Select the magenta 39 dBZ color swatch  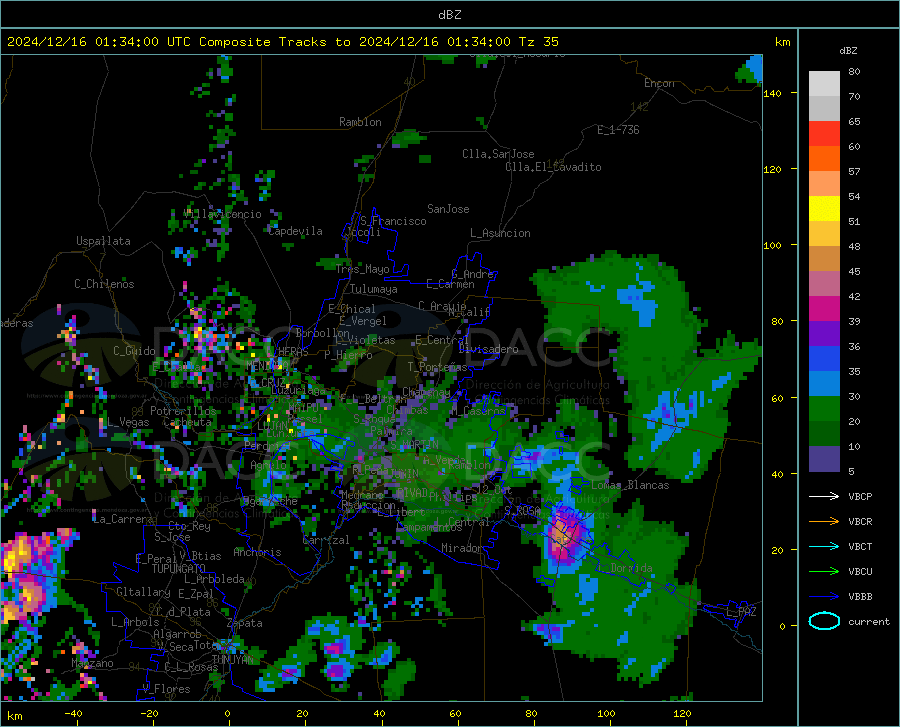(824, 309)
